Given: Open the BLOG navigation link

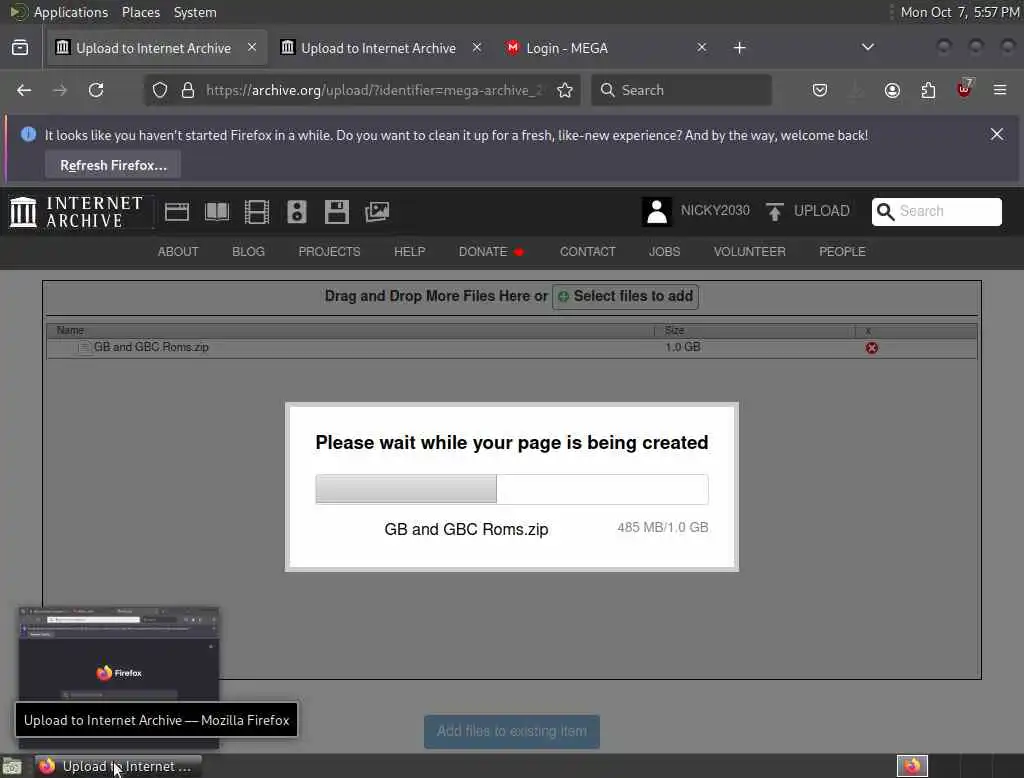Looking at the screenshot, I should [x=248, y=251].
